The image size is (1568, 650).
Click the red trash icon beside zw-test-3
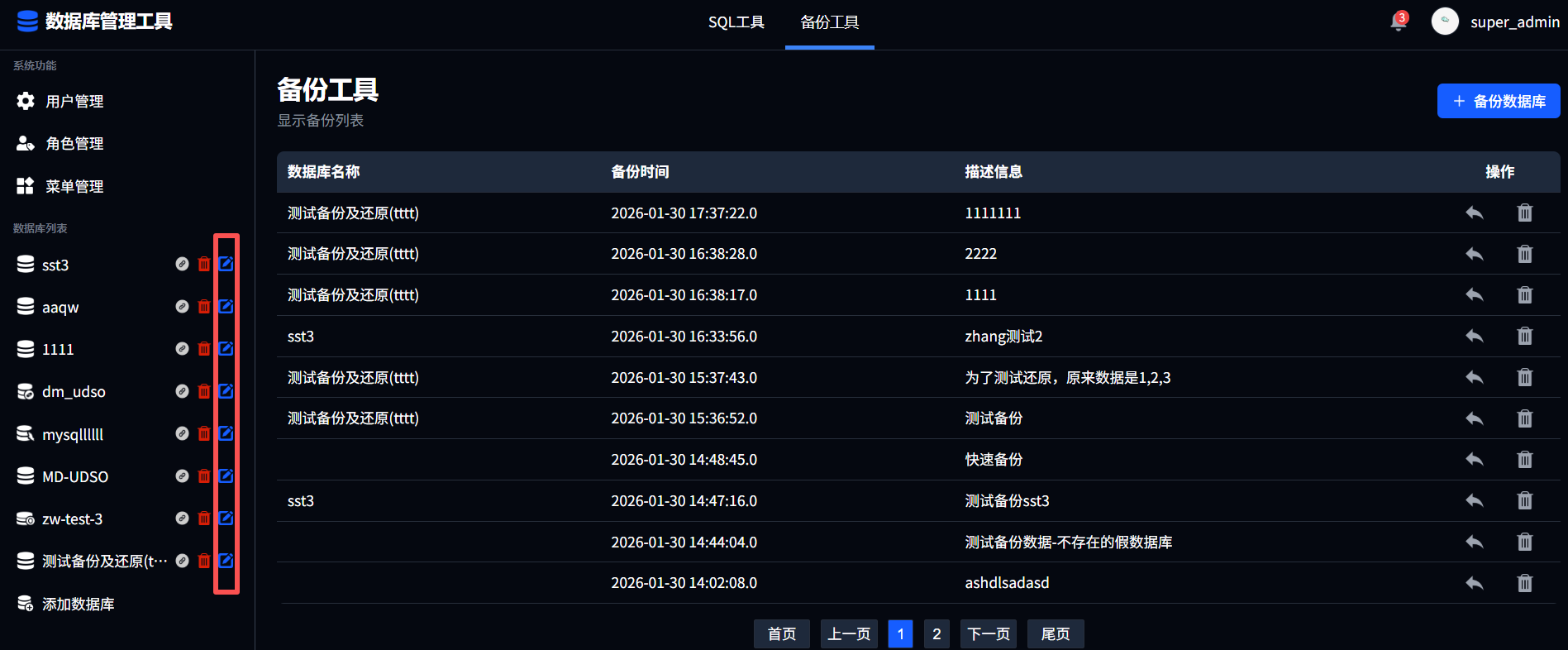[x=204, y=519]
